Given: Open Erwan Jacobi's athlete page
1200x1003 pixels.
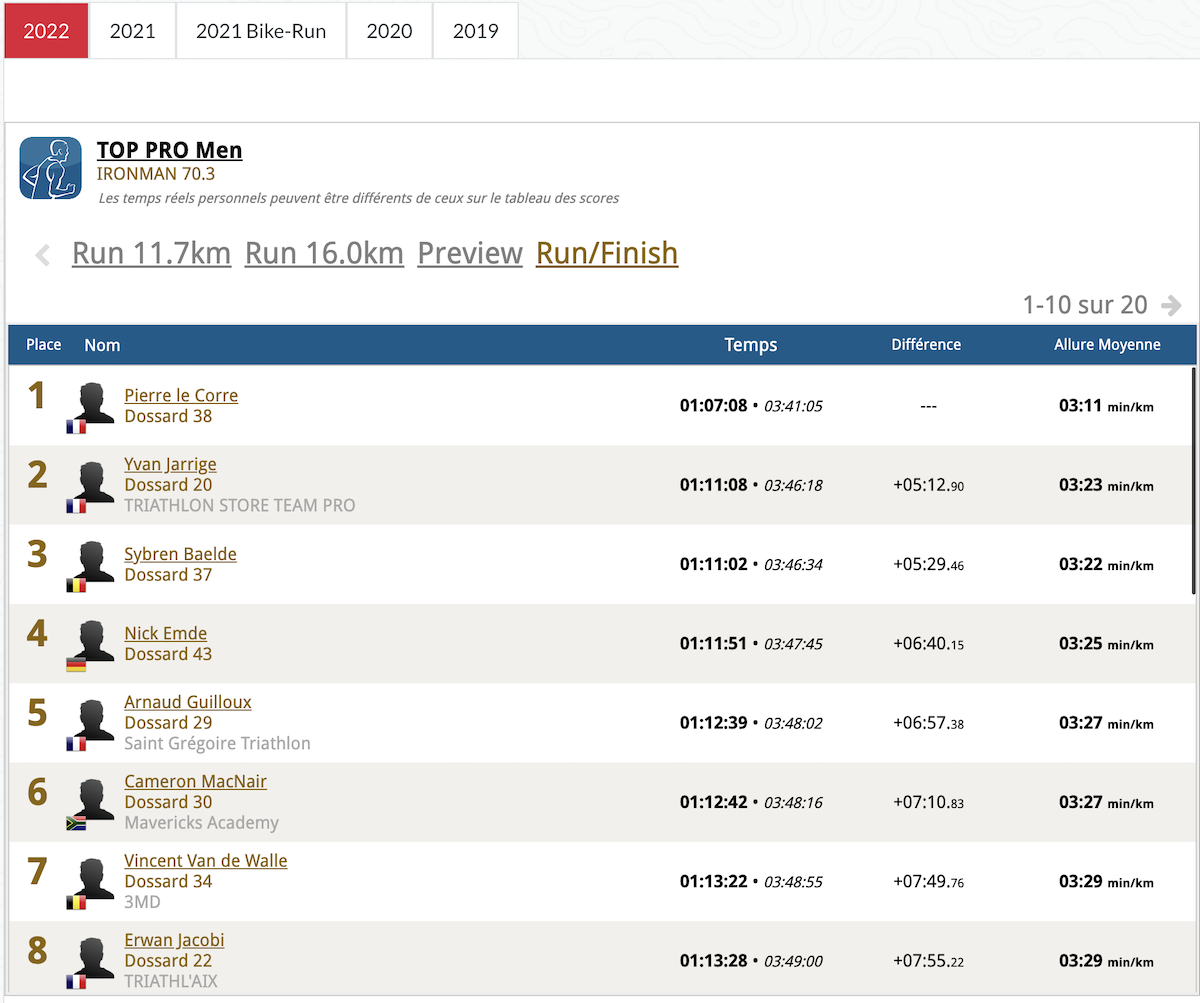Looking at the screenshot, I should pyautogui.click(x=174, y=940).
